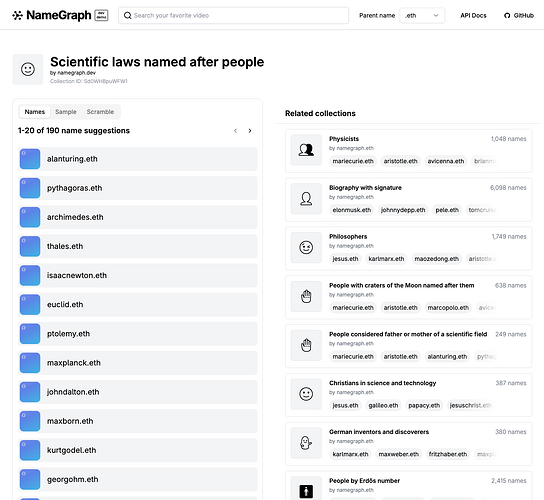The width and height of the screenshot is (544, 500).
Task: Open Christians in science and technology collection
Action: pyautogui.click(x=408, y=395)
